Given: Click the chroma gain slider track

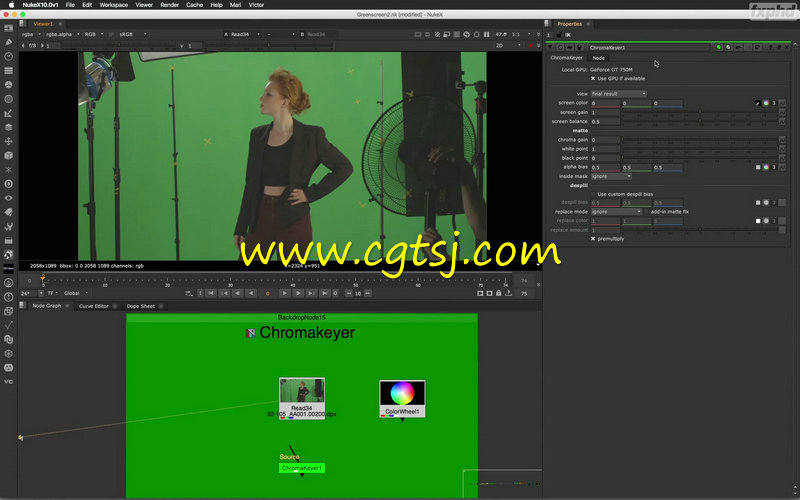Looking at the screenshot, I should (x=699, y=140).
